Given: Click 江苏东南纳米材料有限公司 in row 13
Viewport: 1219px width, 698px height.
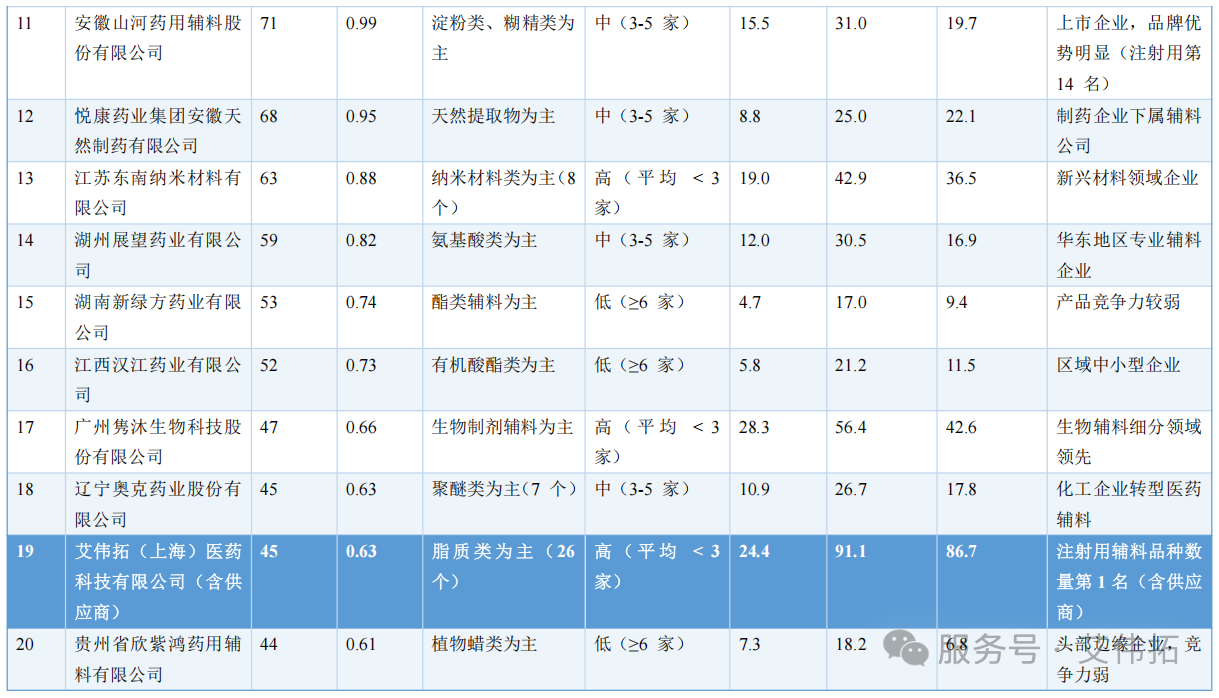Looking at the screenshot, I should pos(159,193).
